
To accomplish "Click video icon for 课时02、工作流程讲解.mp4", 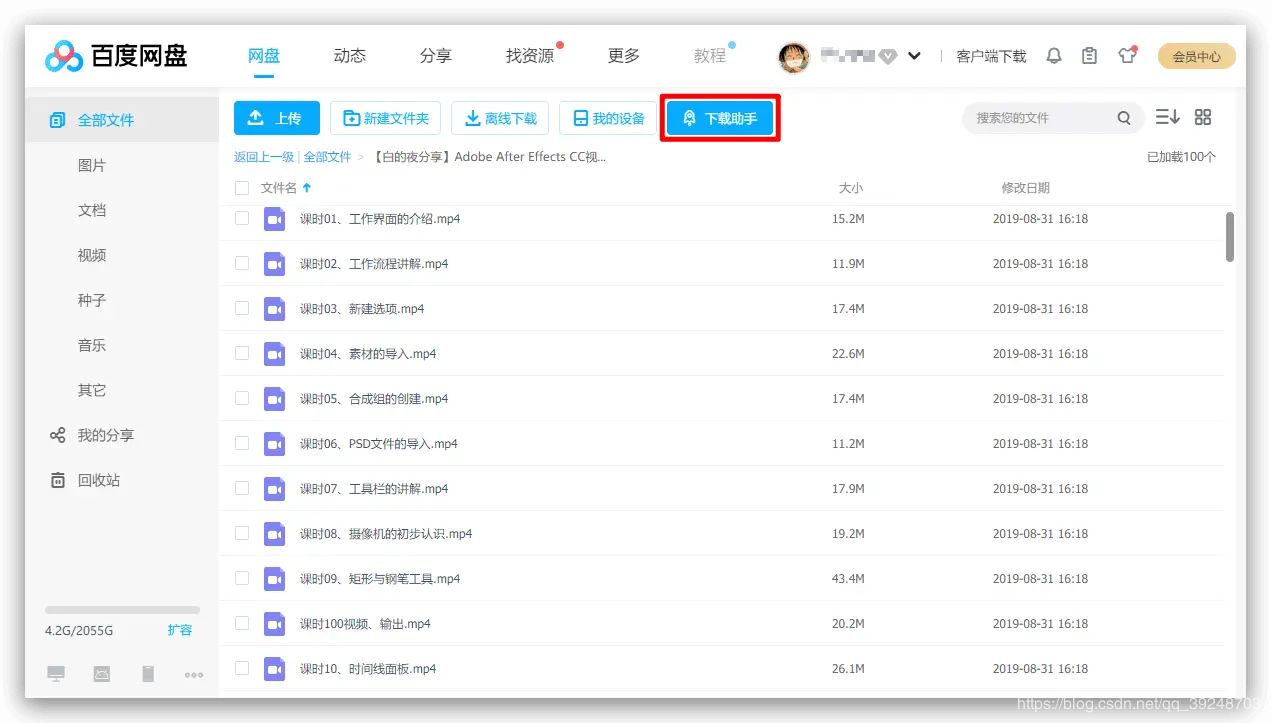I will coord(275,264).
